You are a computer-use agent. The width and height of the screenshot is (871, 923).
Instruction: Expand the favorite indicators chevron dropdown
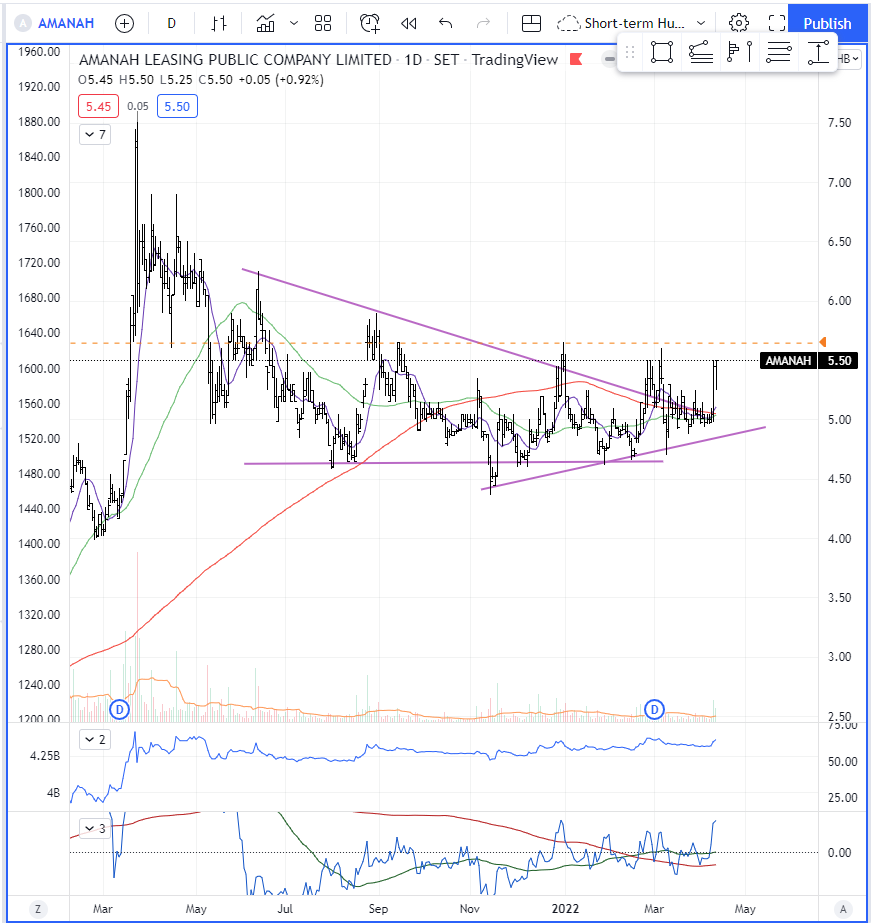(294, 24)
